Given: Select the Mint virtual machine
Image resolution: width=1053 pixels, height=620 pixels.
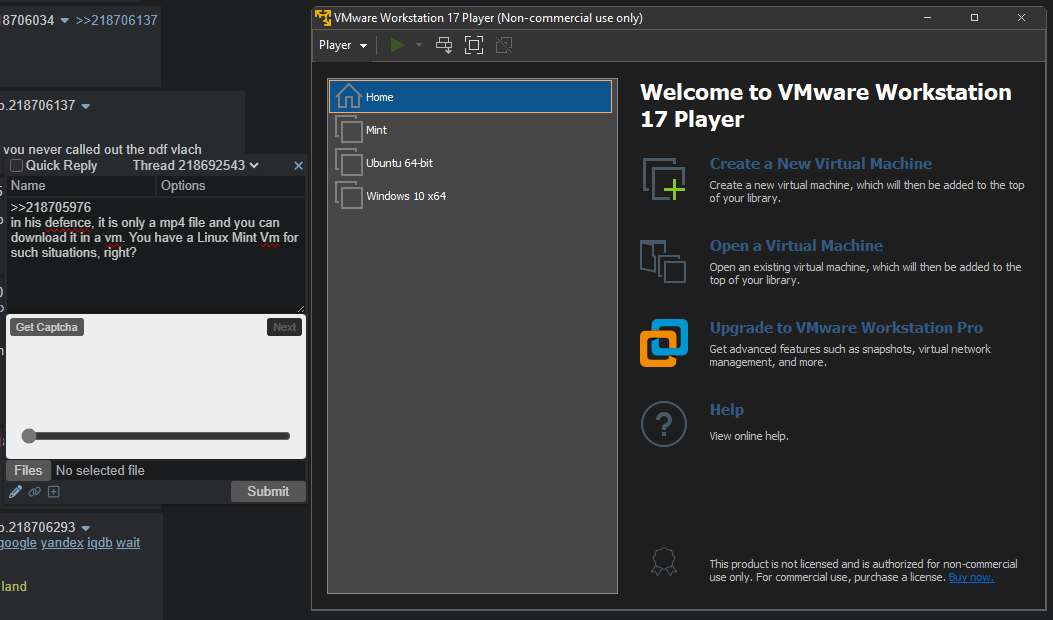Looking at the screenshot, I should tap(470, 130).
